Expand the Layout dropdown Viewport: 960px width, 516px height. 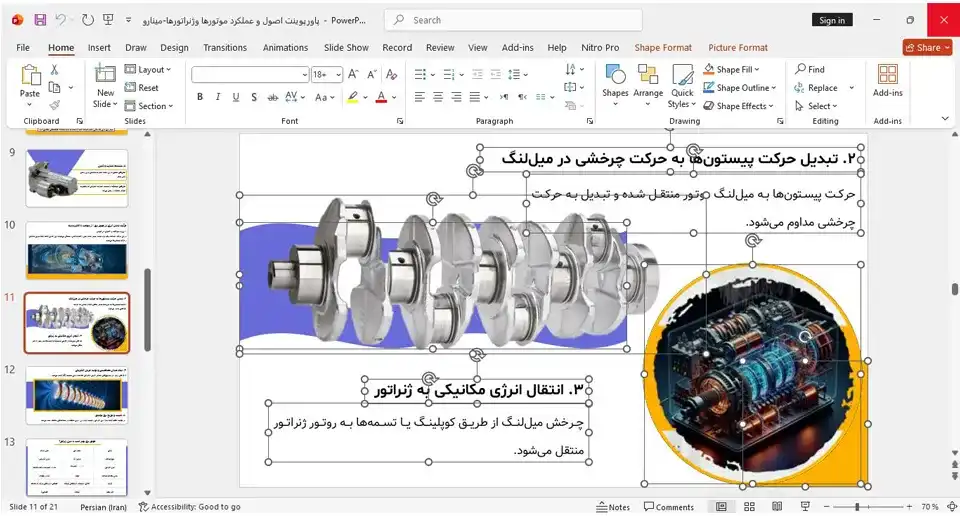tap(148, 70)
